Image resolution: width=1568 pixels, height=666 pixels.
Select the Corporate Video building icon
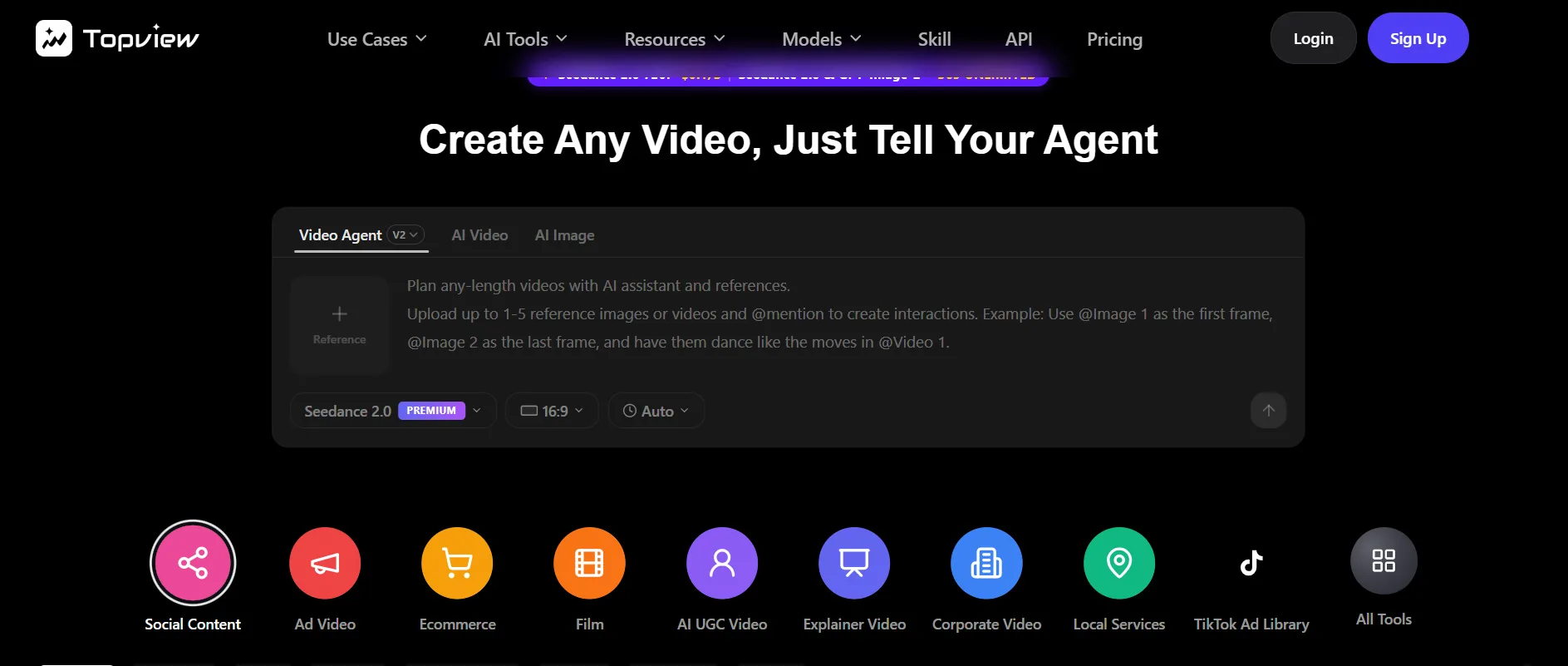[986, 563]
